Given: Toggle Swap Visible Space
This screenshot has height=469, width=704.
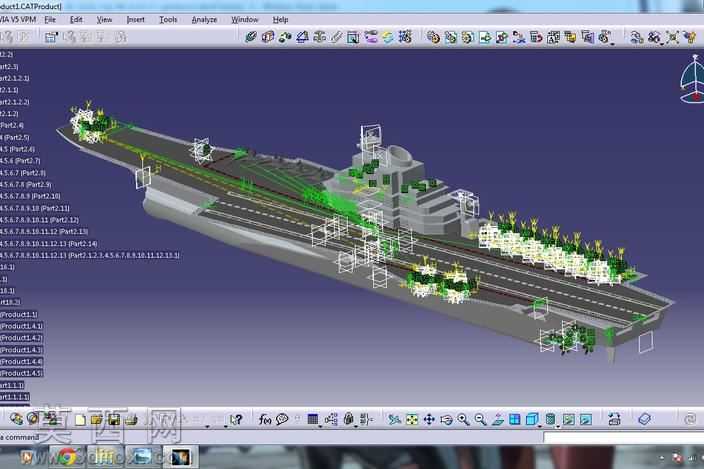Looking at the screenshot, I should [x=585, y=420].
